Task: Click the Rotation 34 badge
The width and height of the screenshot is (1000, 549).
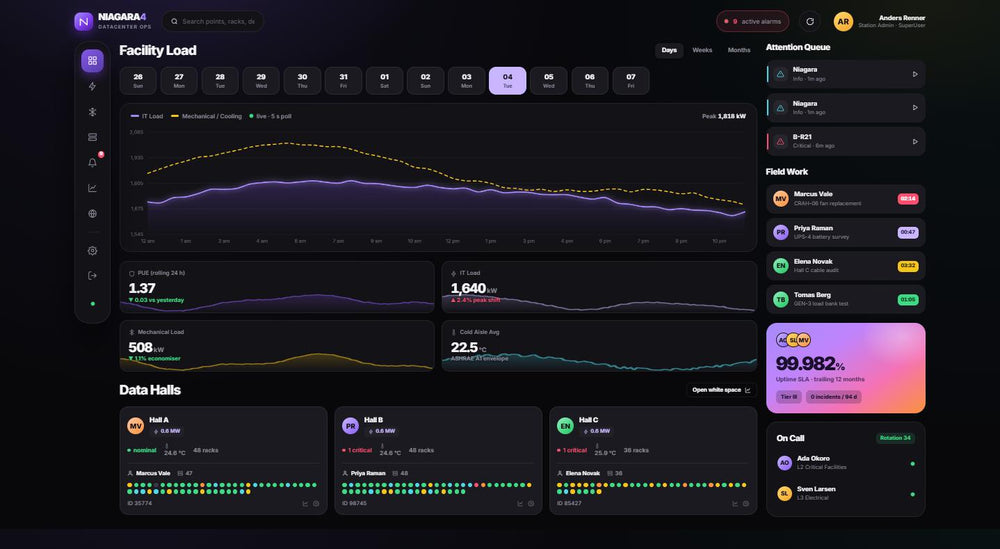Action: [895, 438]
